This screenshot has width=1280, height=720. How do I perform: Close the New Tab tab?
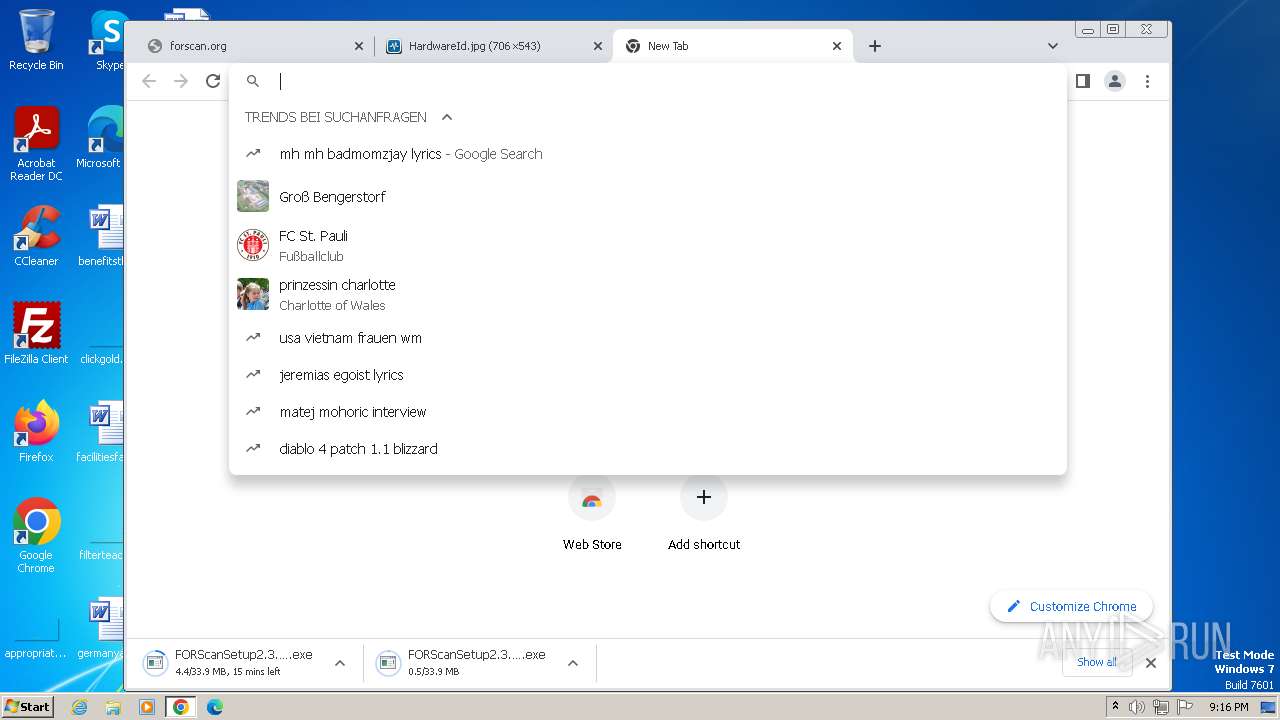pos(837,46)
